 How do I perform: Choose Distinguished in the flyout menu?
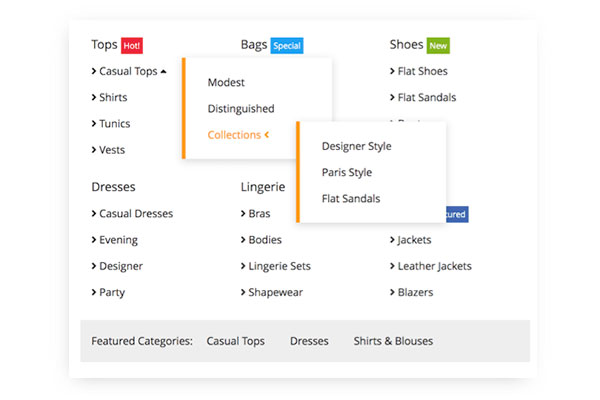point(241,108)
